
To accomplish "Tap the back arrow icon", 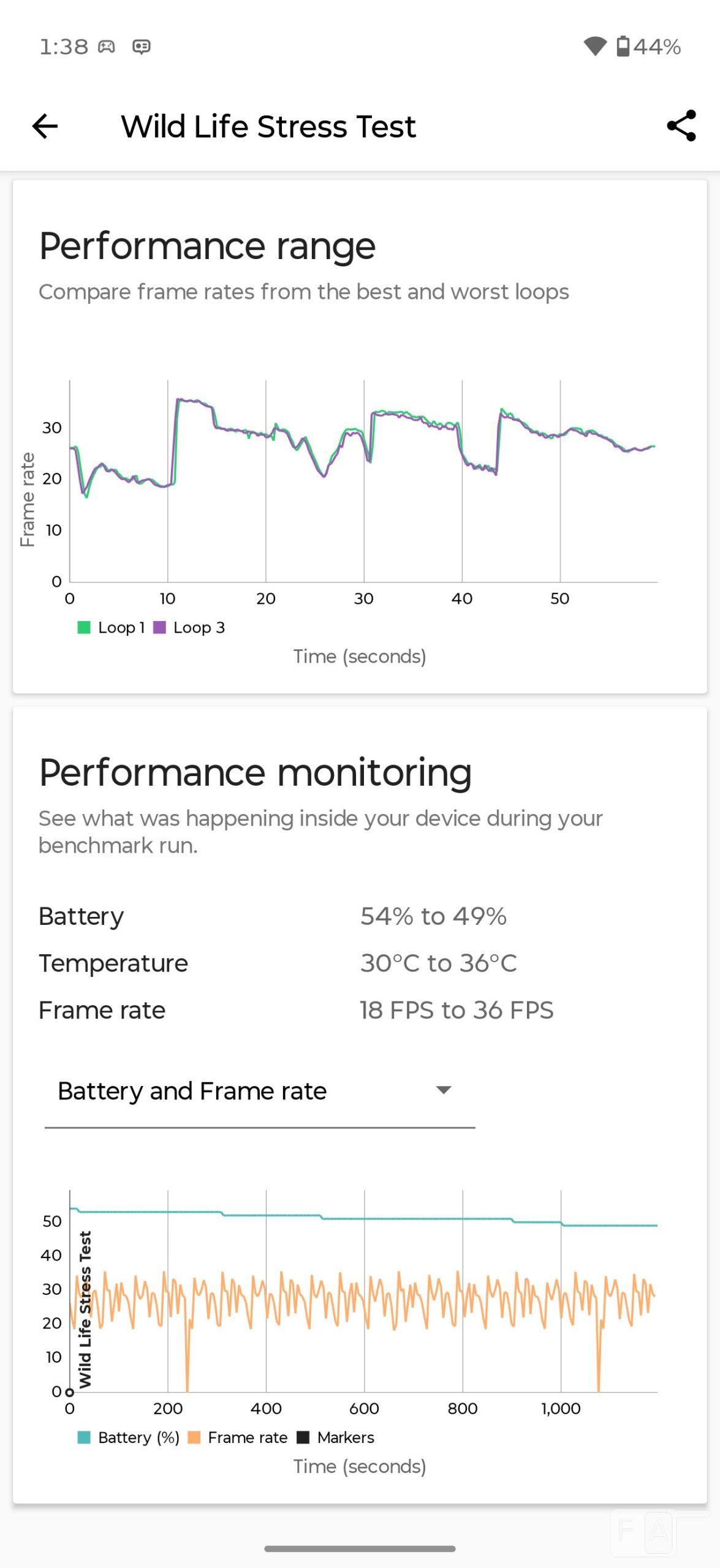I will 45,127.
